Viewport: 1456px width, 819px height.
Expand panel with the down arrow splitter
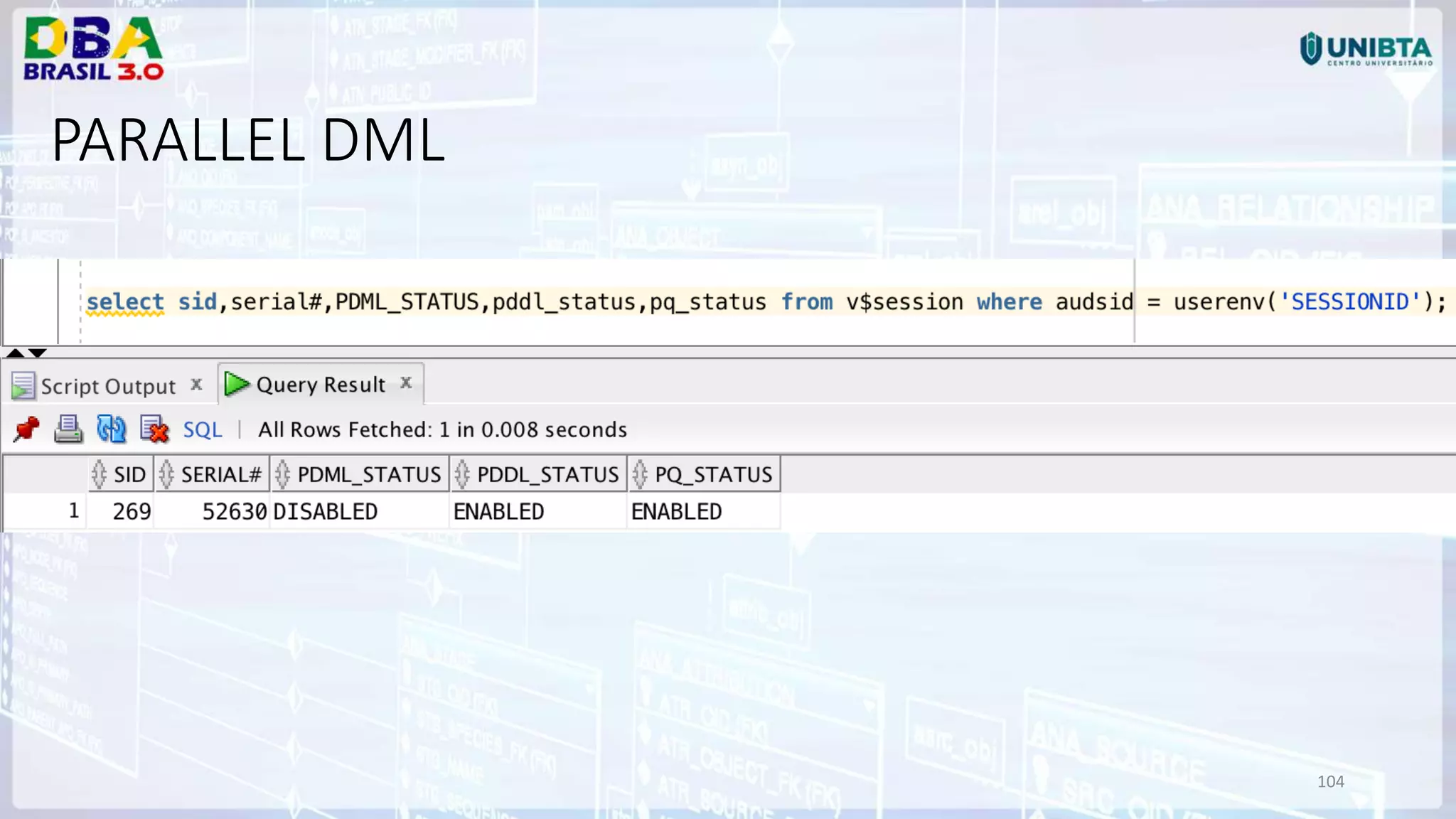(x=38, y=353)
